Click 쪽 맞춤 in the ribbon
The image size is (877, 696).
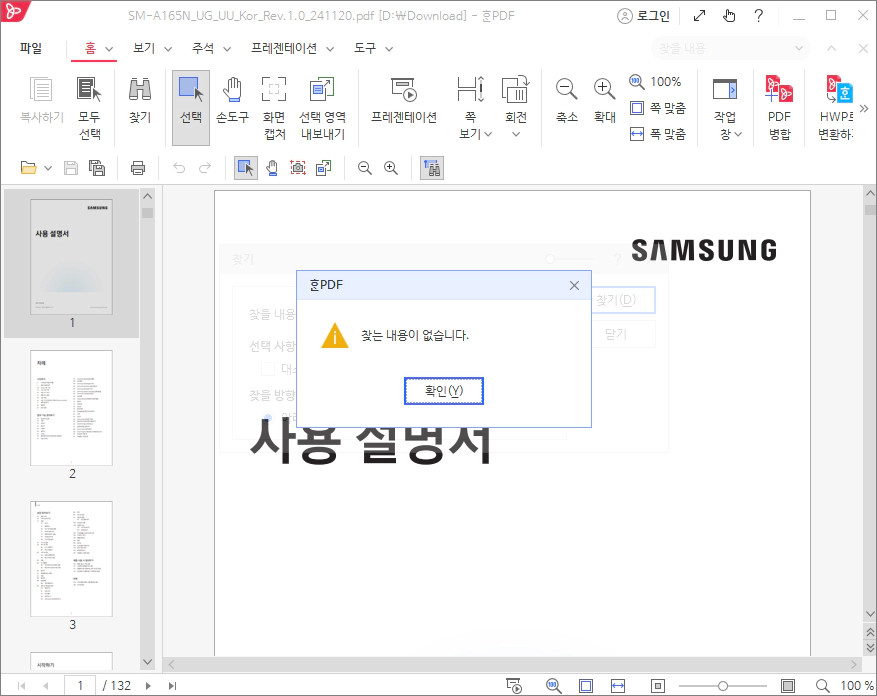[x=658, y=108]
